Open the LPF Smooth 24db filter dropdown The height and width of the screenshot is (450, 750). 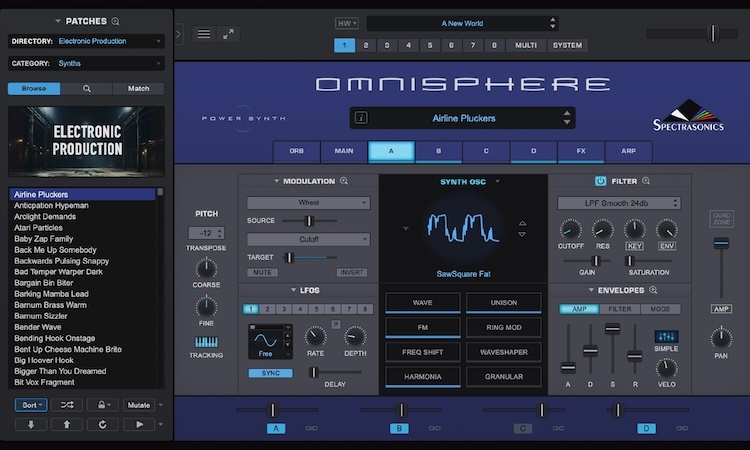618,203
